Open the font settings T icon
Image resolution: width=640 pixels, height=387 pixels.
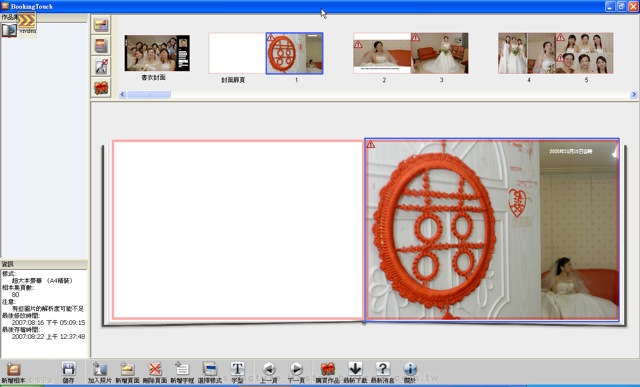tap(237, 369)
